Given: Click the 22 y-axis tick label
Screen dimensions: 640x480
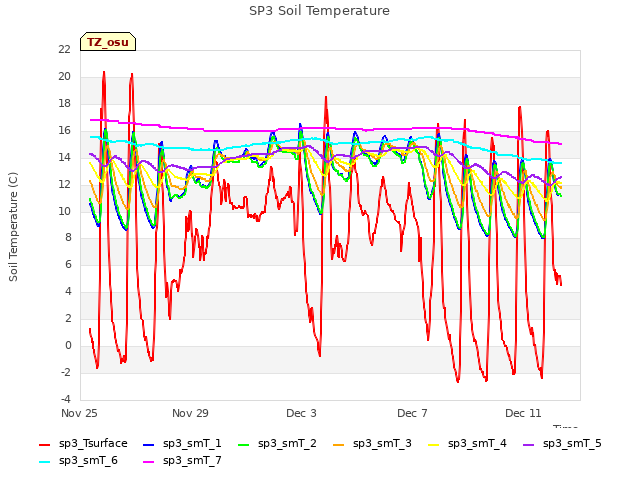Looking at the screenshot, I should click(x=64, y=49).
